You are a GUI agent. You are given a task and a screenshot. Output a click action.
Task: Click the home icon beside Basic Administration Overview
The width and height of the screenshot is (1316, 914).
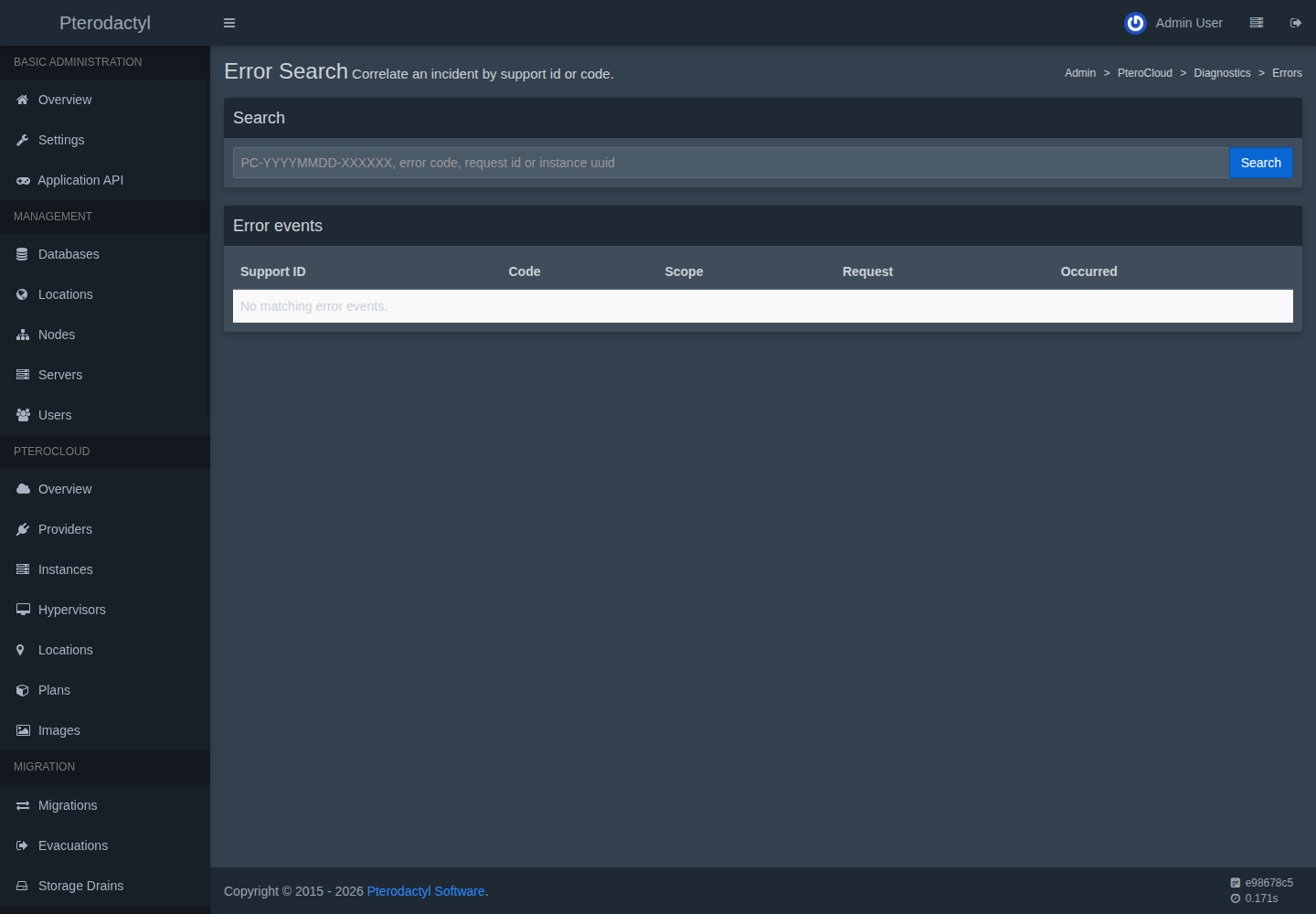point(23,100)
